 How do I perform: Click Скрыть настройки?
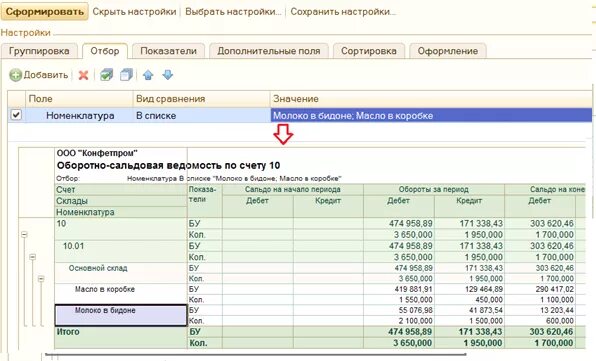[x=135, y=12]
